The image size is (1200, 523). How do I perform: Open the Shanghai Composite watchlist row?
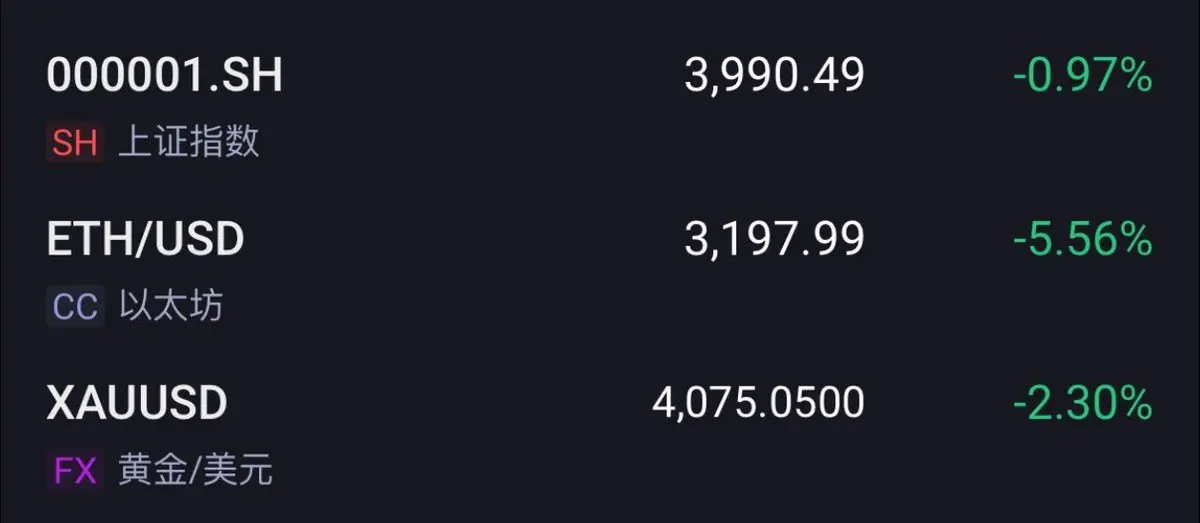pos(600,108)
